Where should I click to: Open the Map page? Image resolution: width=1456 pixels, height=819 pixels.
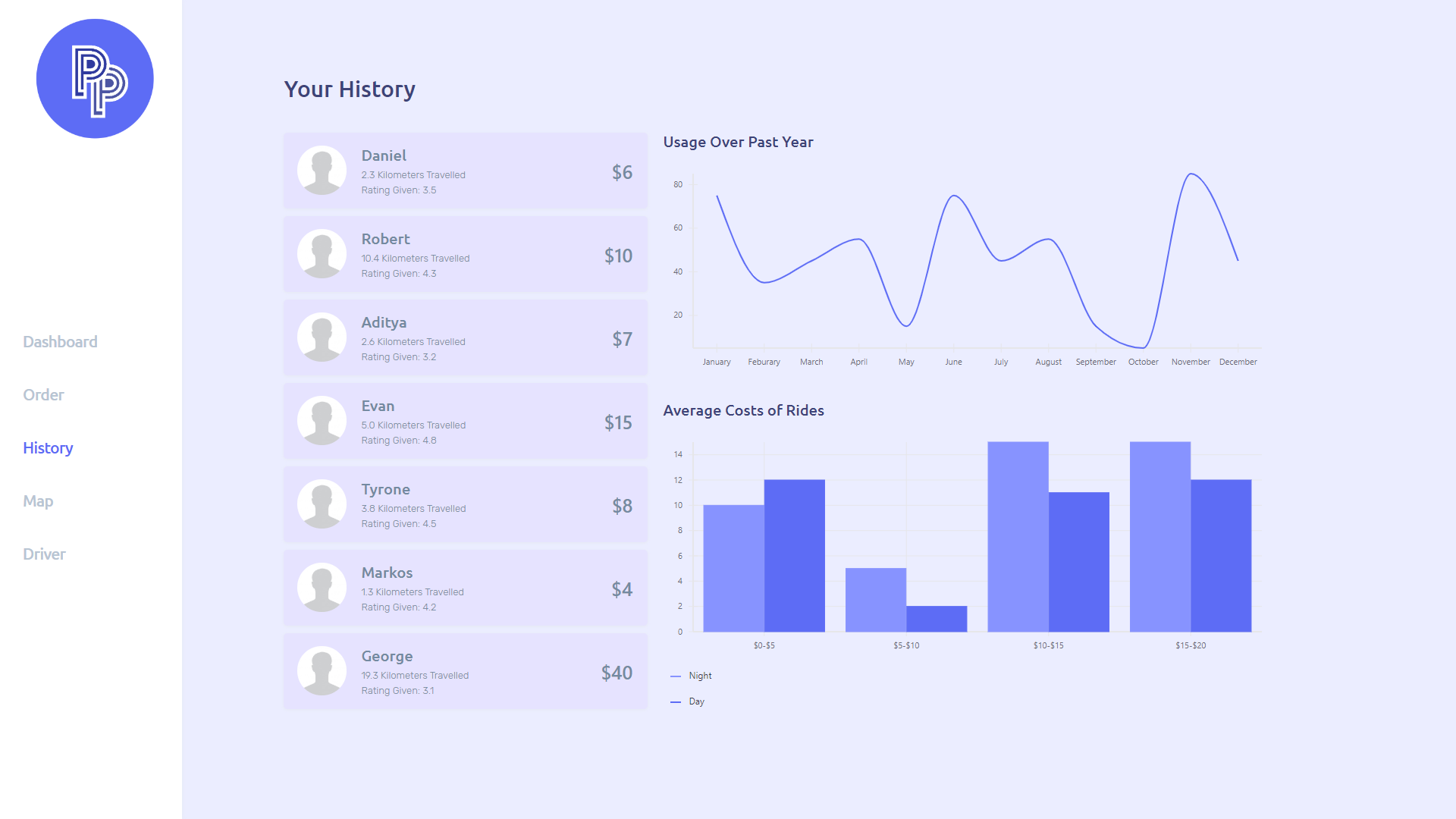point(38,501)
